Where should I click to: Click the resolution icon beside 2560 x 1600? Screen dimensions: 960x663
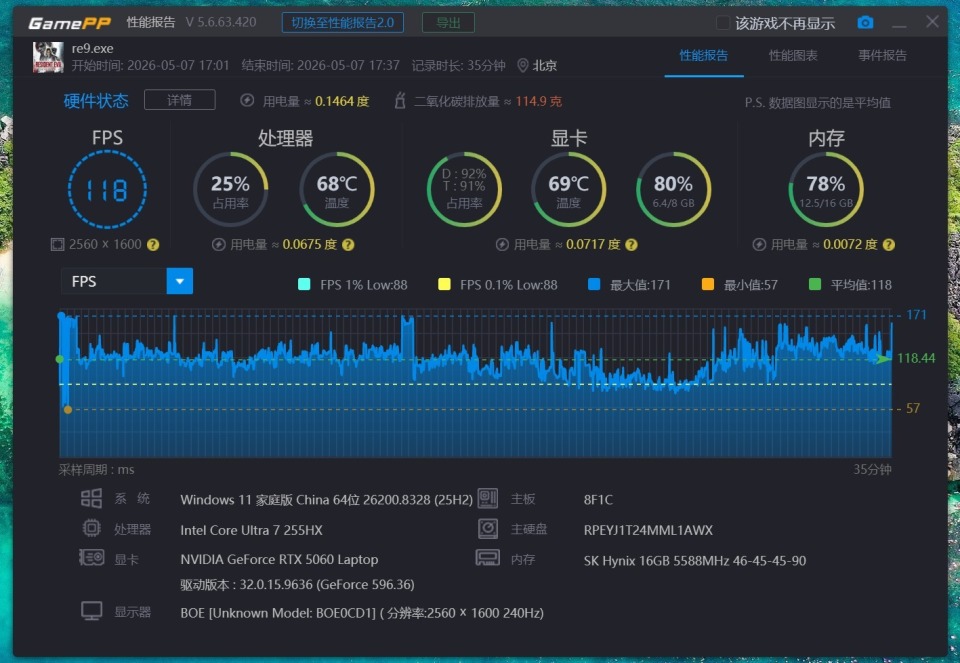(x=57, y=245)
